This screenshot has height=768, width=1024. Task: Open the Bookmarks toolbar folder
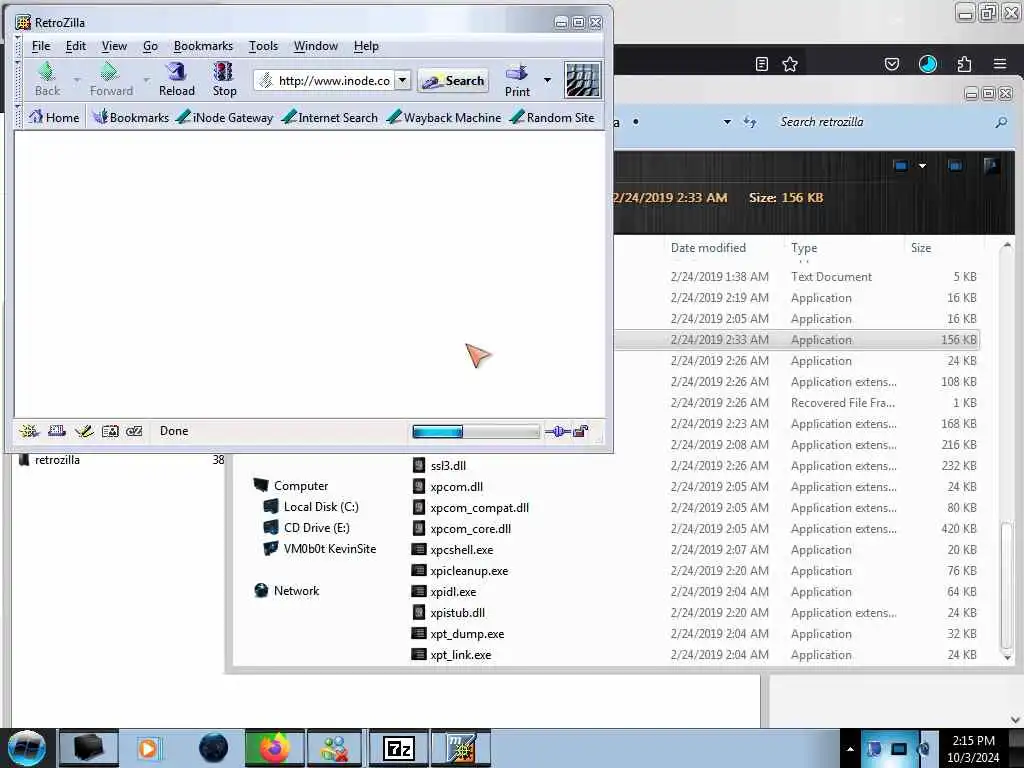[131, 118]
